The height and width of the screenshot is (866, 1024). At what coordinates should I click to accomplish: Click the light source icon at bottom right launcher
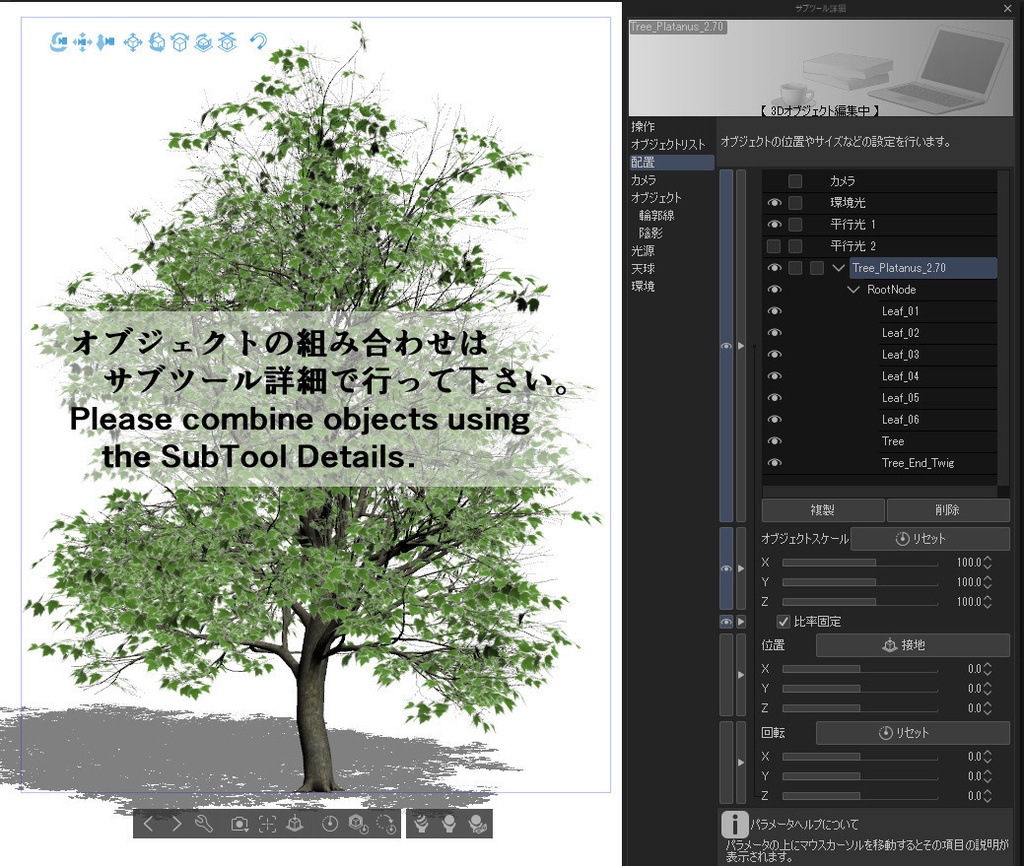coord(450,824)
